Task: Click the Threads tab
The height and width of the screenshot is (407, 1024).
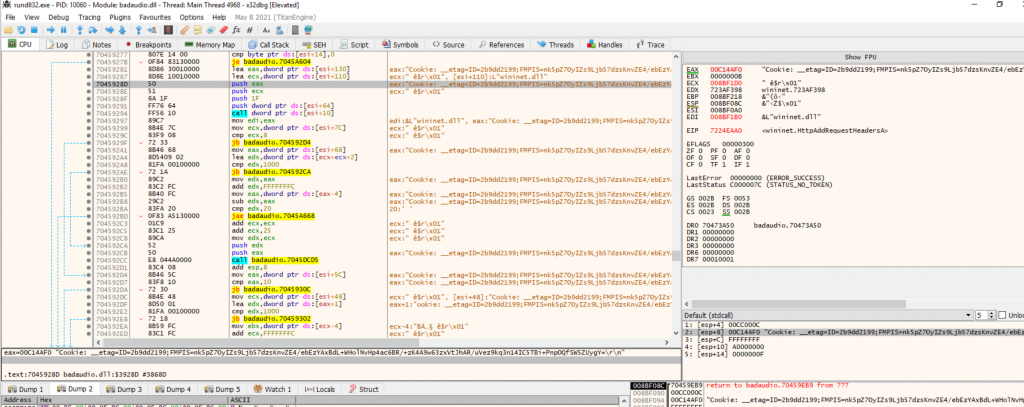Action: coord(556,45)
